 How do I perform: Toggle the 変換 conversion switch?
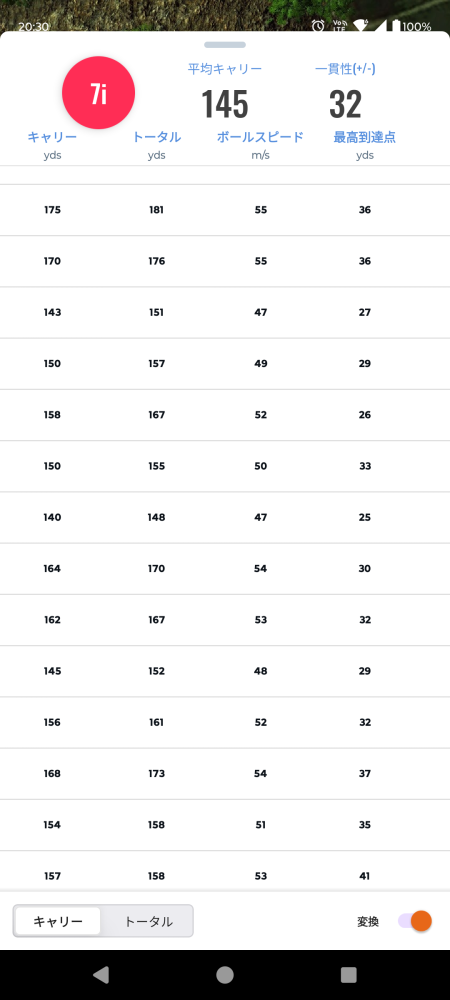pyautogui.click(x=415, y=921)
